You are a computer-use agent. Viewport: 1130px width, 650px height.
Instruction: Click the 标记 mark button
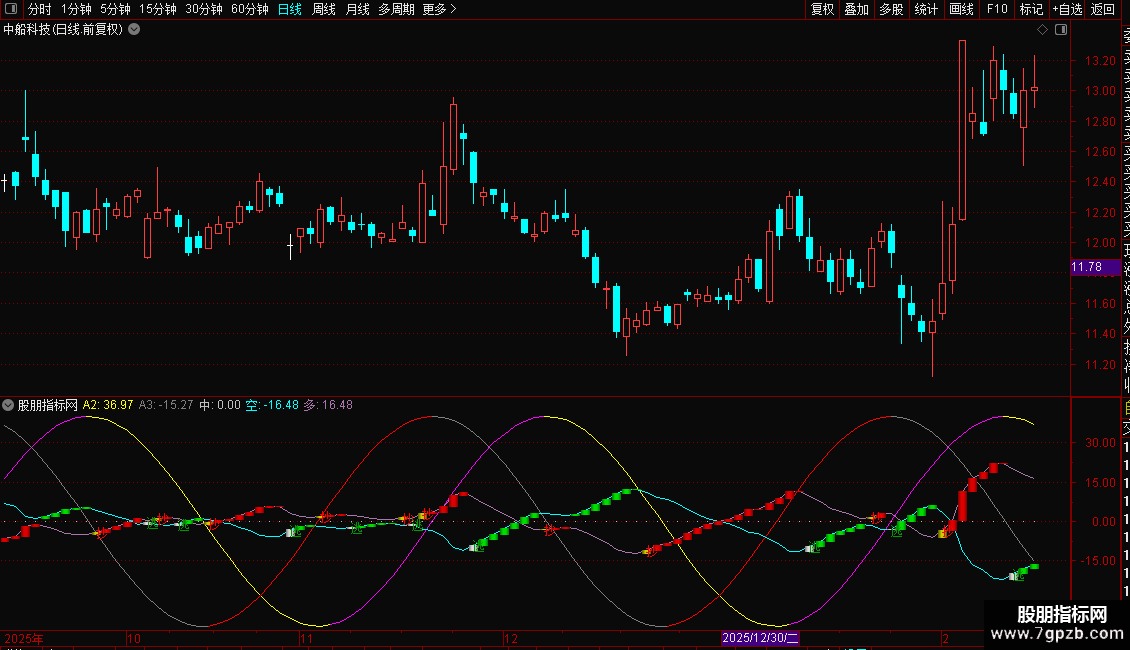point(1031,9)
